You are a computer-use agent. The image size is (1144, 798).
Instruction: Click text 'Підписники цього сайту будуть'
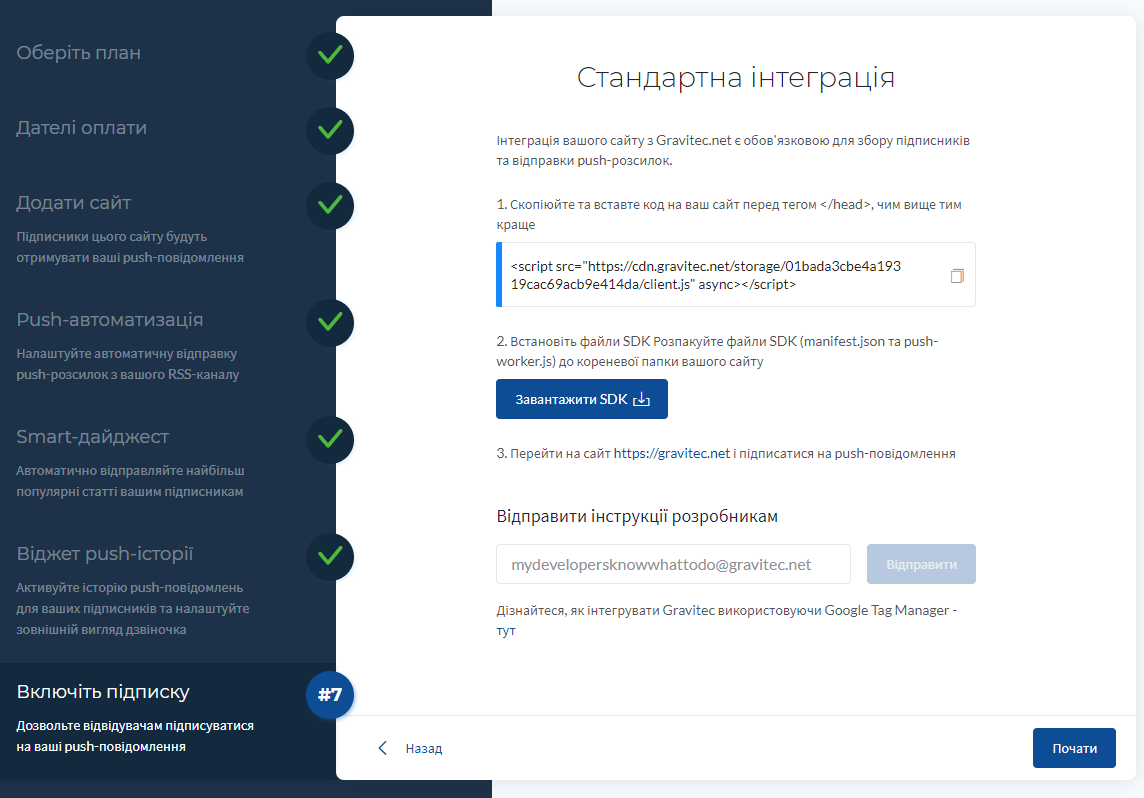coord(112,236)
